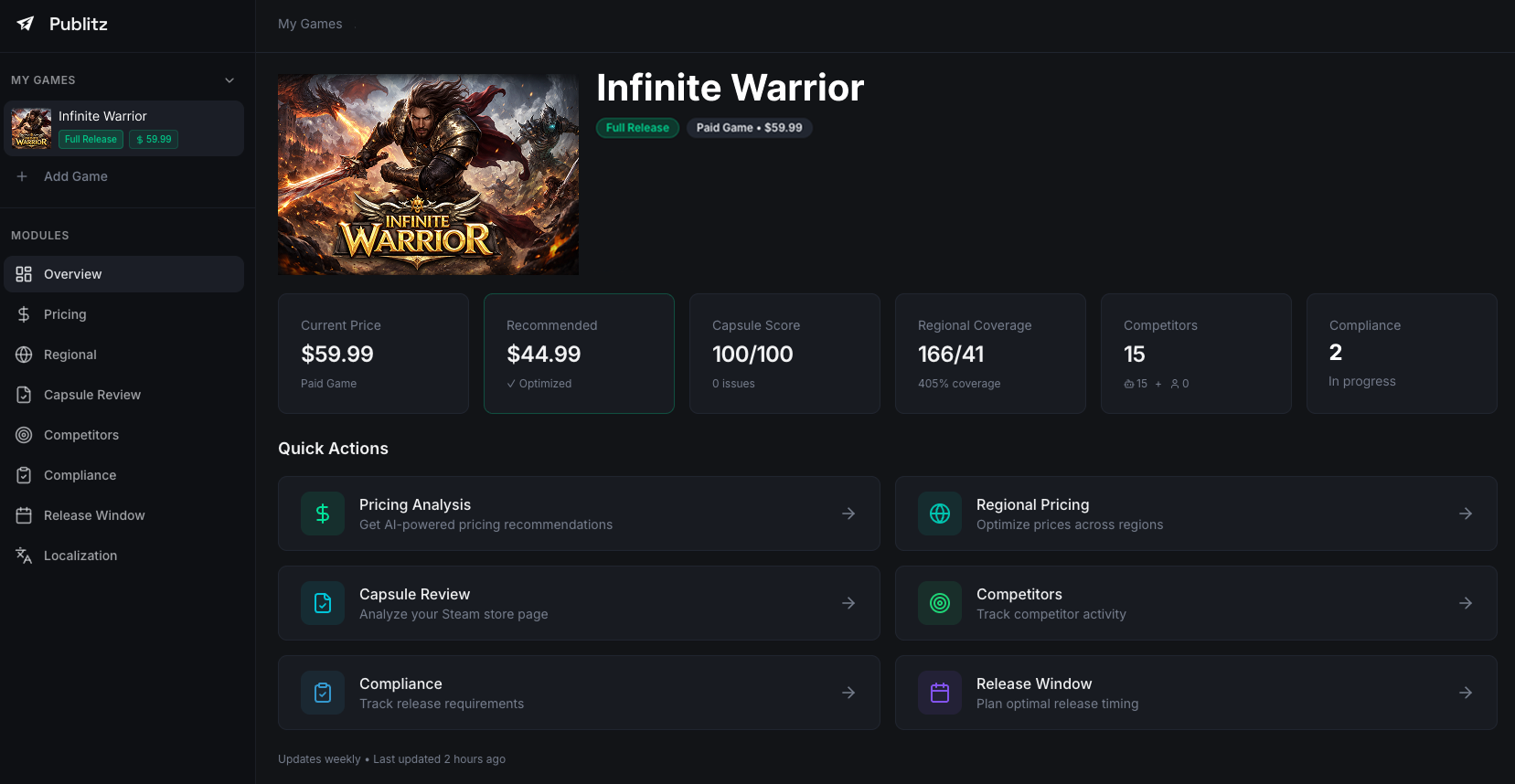1515x784 pixels.
Task: Click the Release Window calendar icon in sidebar
Action: click(x=24, y=515)
